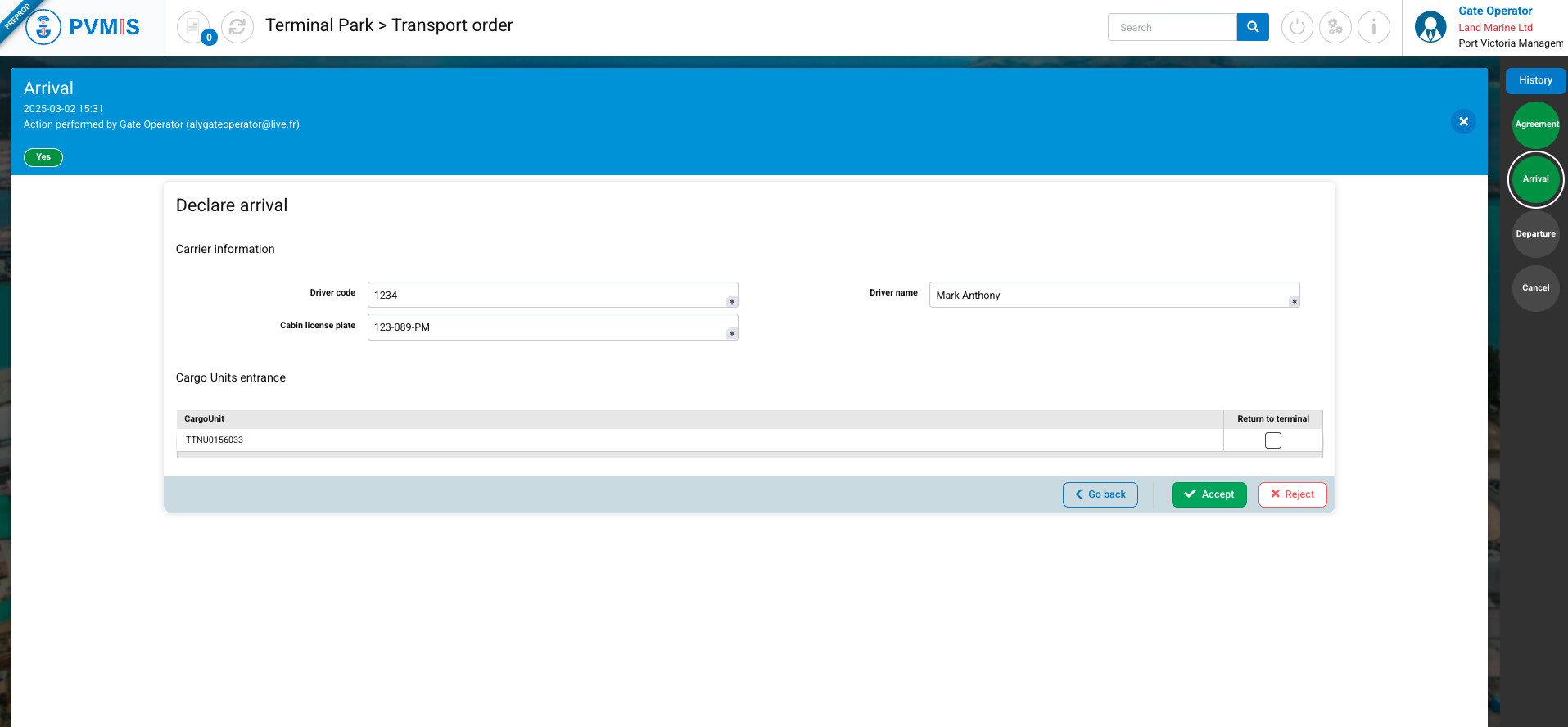Screen dimensions: 1568x727
Task: Click the Accept button
Action: [1209, 494]
